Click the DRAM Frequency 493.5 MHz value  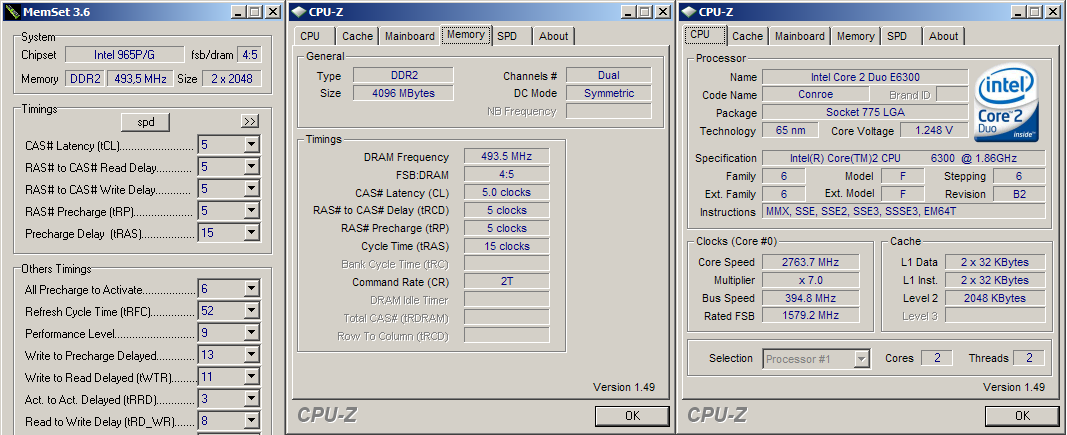(506, 157)
